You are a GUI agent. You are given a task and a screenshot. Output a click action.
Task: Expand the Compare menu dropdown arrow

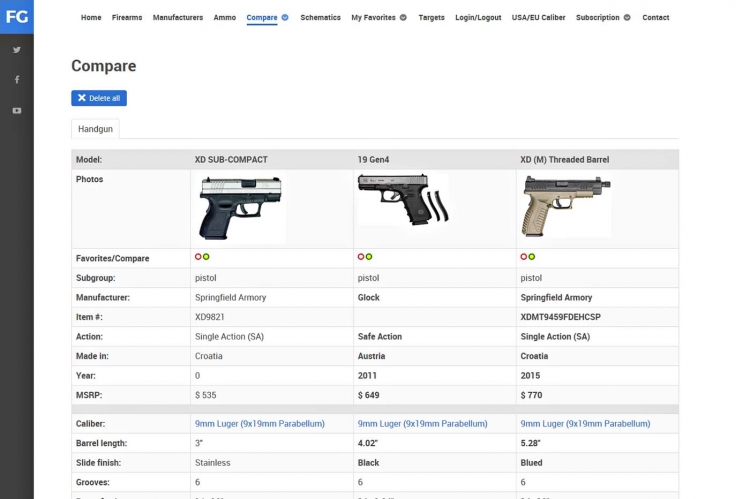tap(285, 18)
